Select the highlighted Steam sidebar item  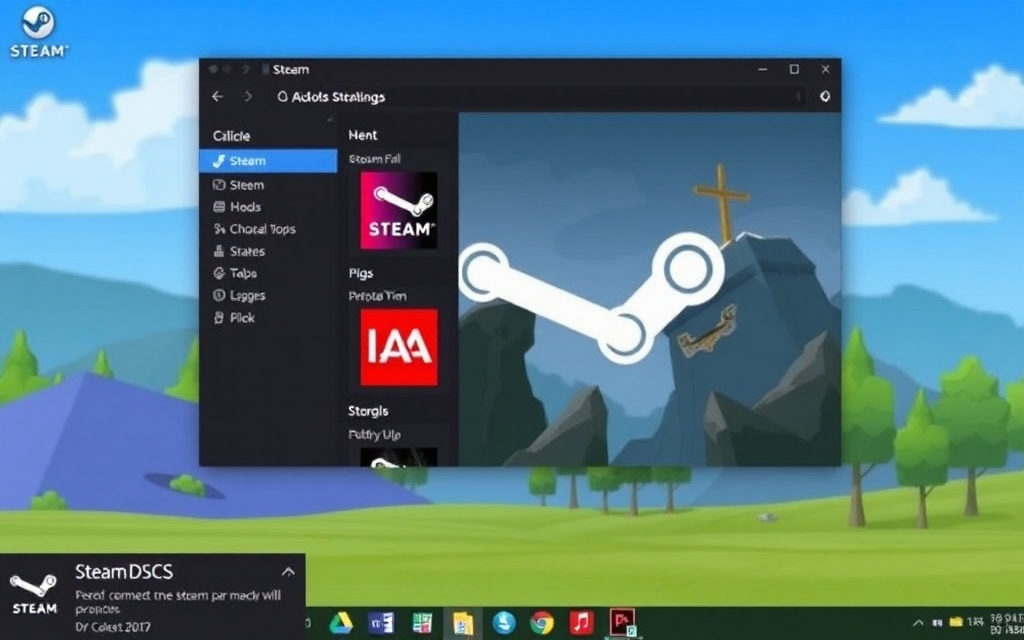pos(268,161)
